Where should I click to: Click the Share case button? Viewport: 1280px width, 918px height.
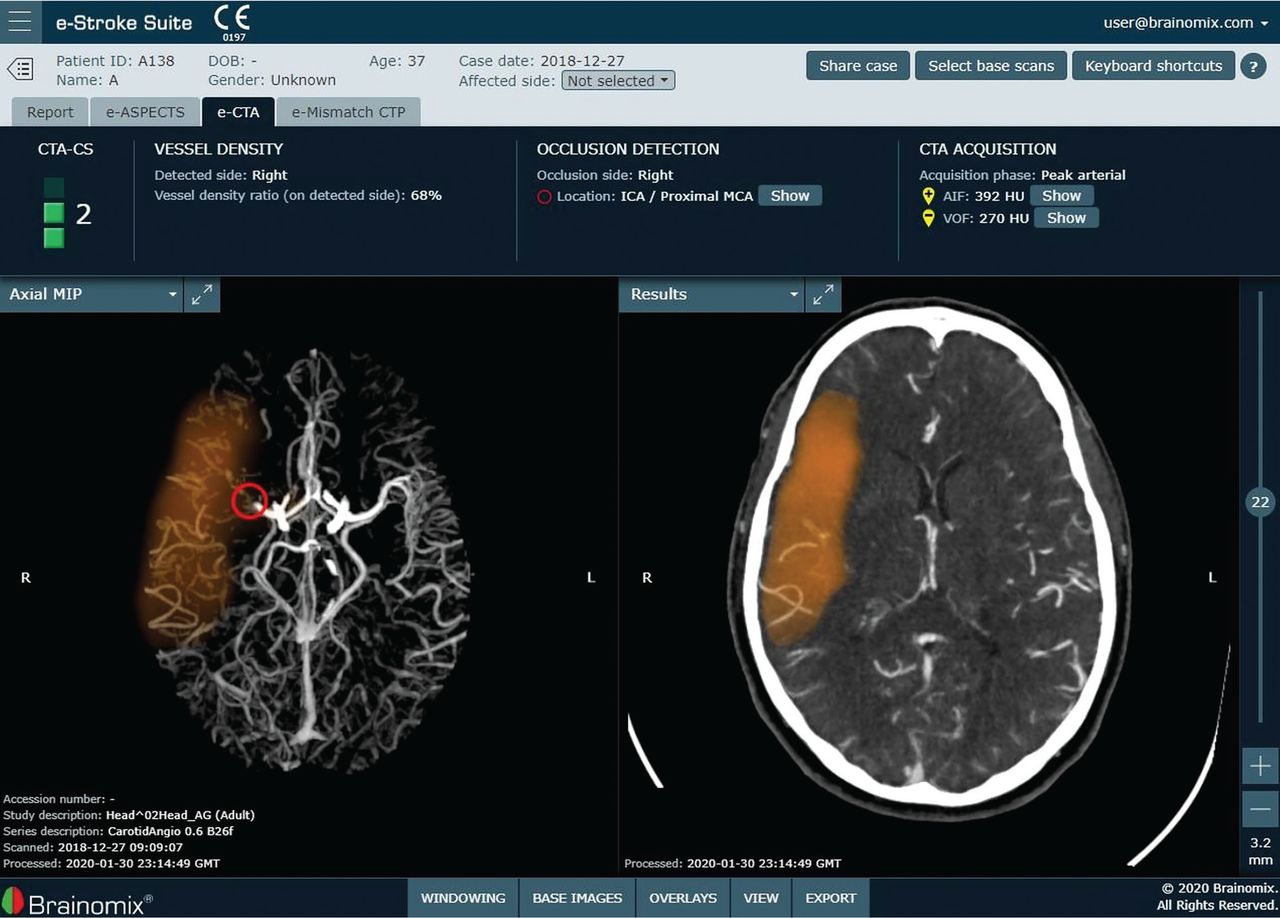(858, 66)
